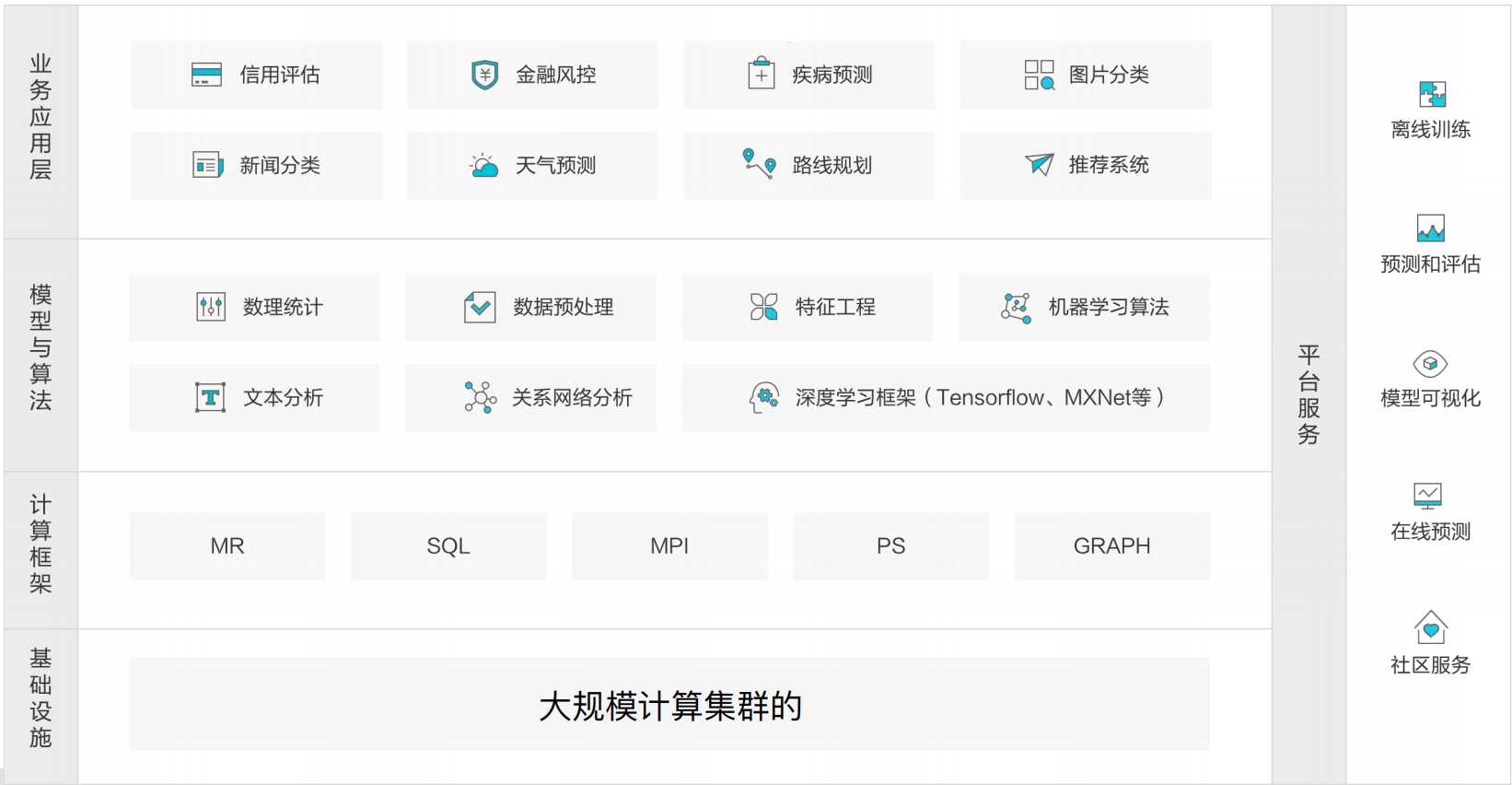The width and height of the screenshot is (1512, 785).
Task: Click the 路线规划 map pin icon
Action: (759, 164)
